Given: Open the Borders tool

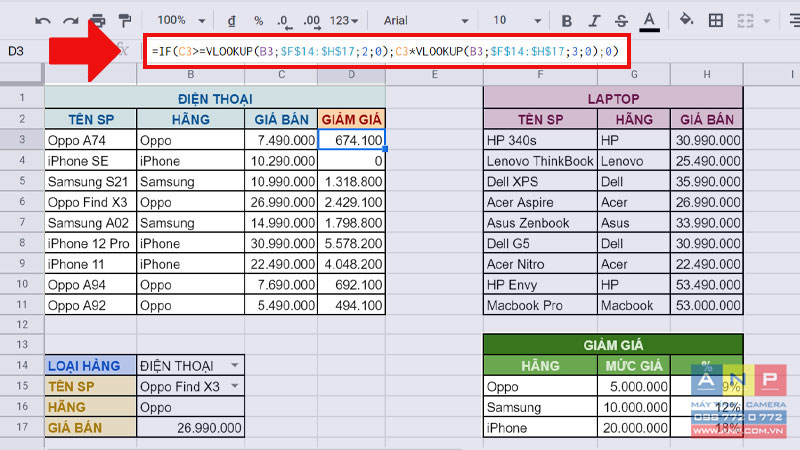Looking at the screenshot, I should coord(716,20).
